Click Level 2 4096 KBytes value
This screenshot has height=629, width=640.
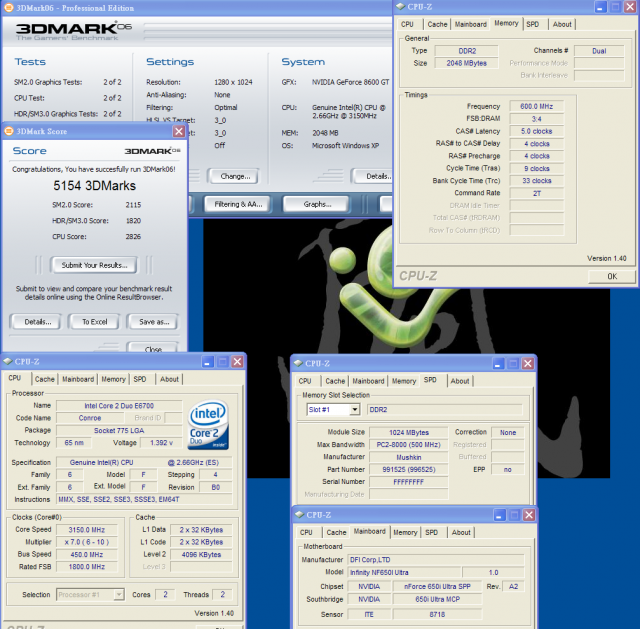201,555
